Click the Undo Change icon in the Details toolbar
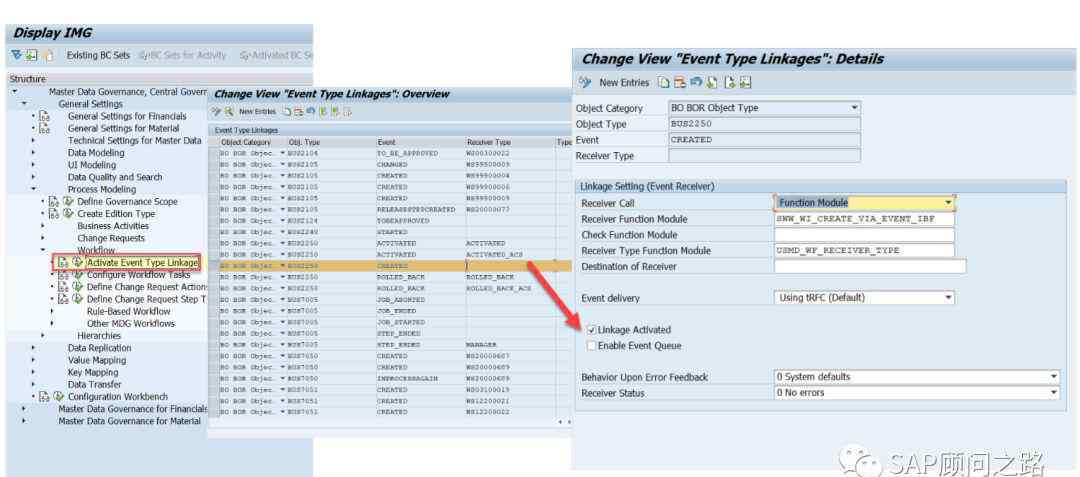Image resolution: width=1080 pixels, height=477 pixels. coord(696,83)
